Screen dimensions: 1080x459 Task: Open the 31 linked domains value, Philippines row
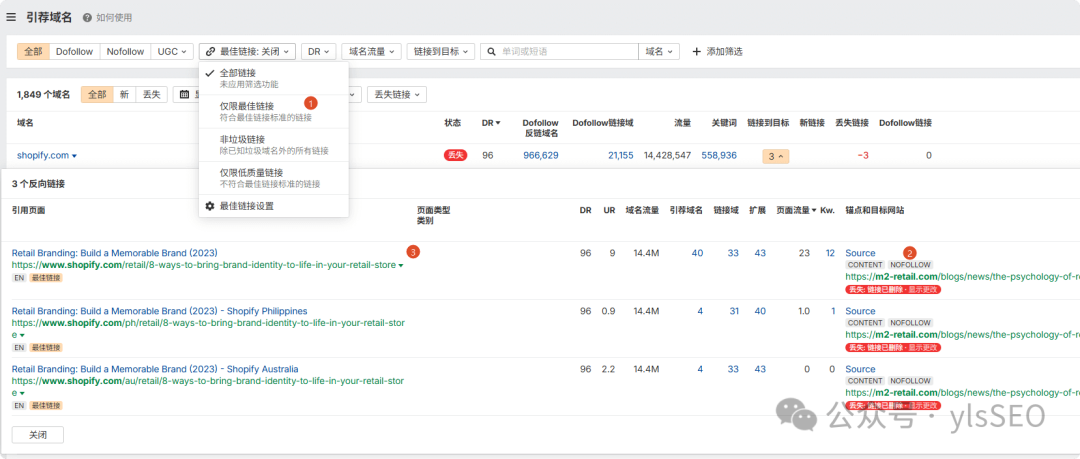(x=734, y=311)
